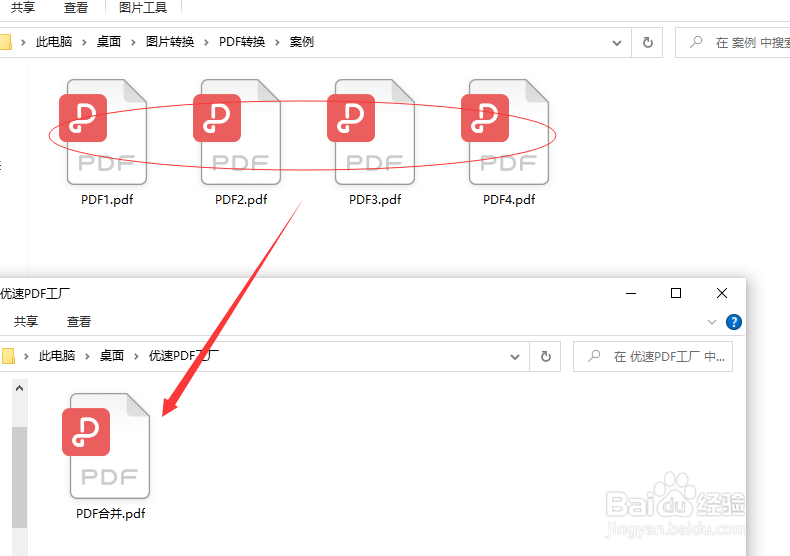
Task: Go to 此电脑 in the 优速PDF工厂 window's address bar
Action: 57,356
